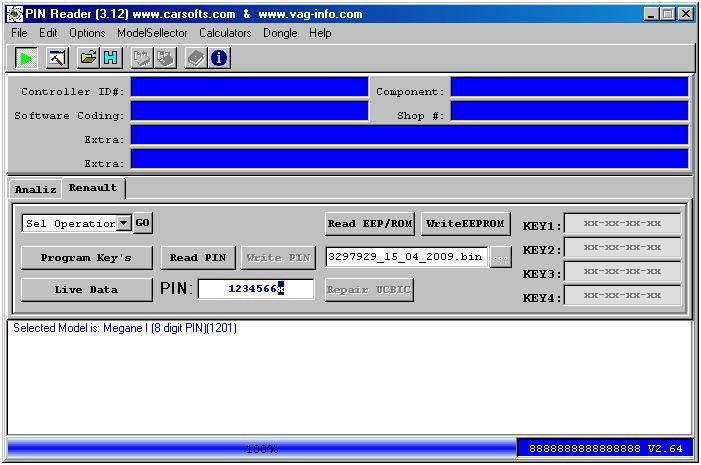The width and height of the screenshot is (701, 465).
Task: Expand the Sel Operation dropdown
Action: tap(124, 223)
